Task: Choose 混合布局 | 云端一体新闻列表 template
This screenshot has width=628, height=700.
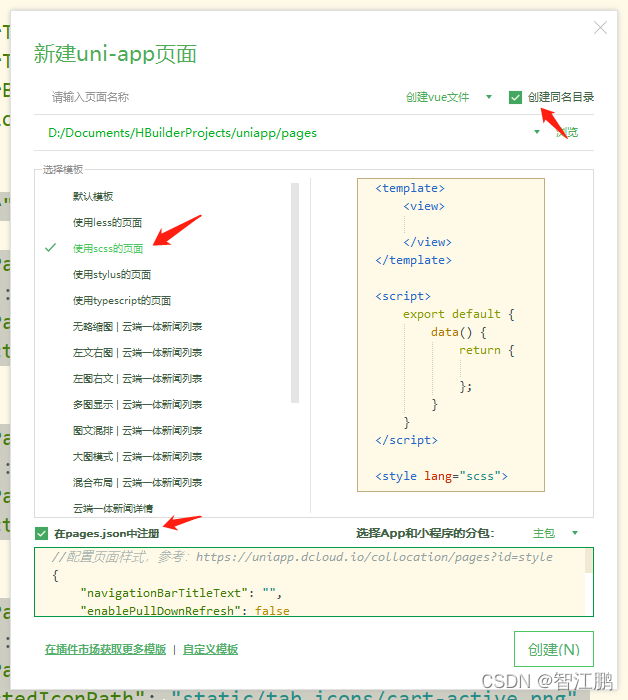Action: click(x=137, y=482)
